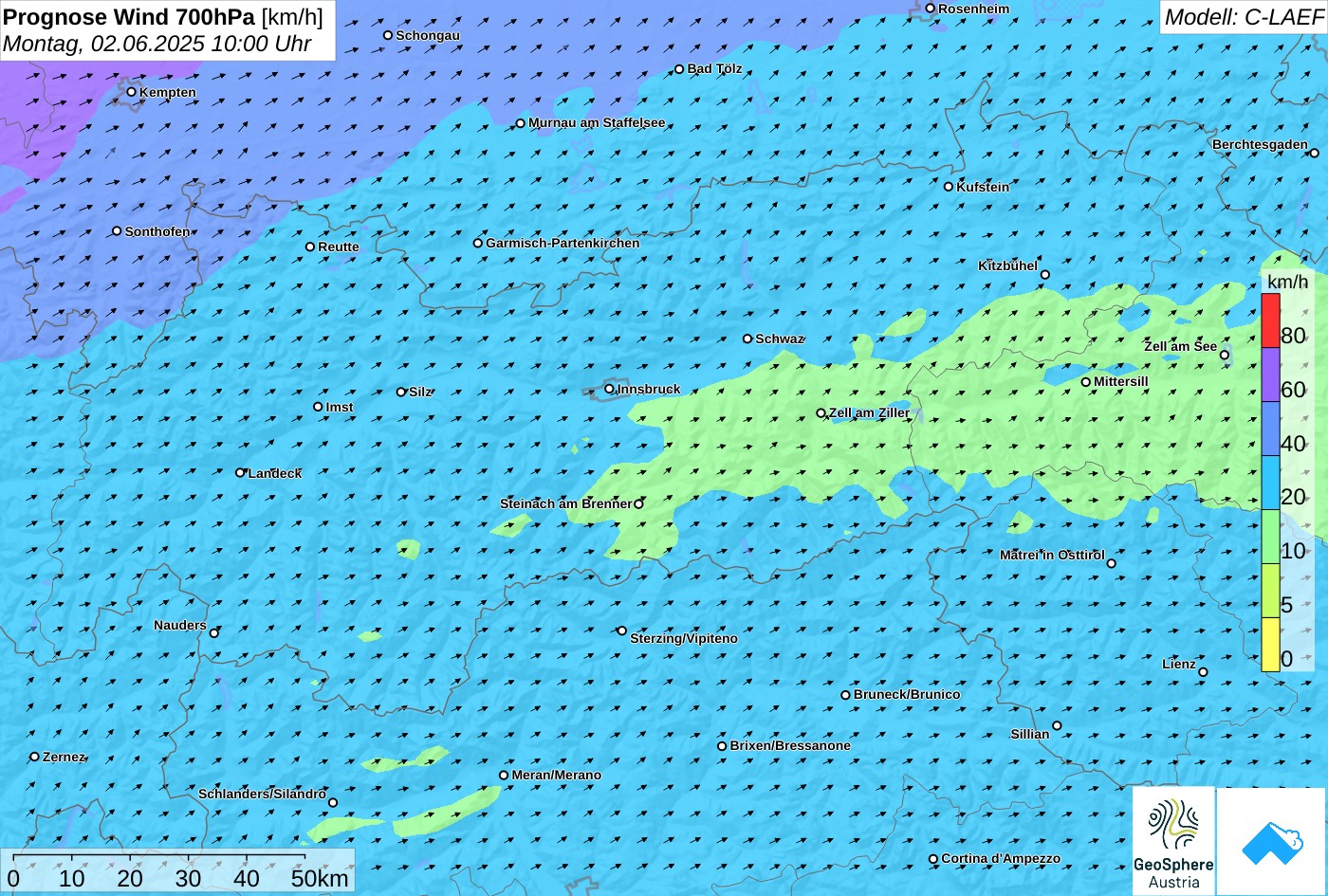The image size is (1328, 896).
Task: Click the purple 60 km/h legend swatch
Action: 1270,375
